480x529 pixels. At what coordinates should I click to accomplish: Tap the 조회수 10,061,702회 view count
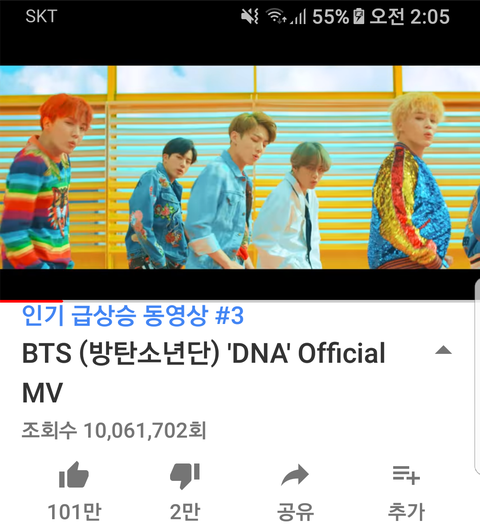coord(114,430)
